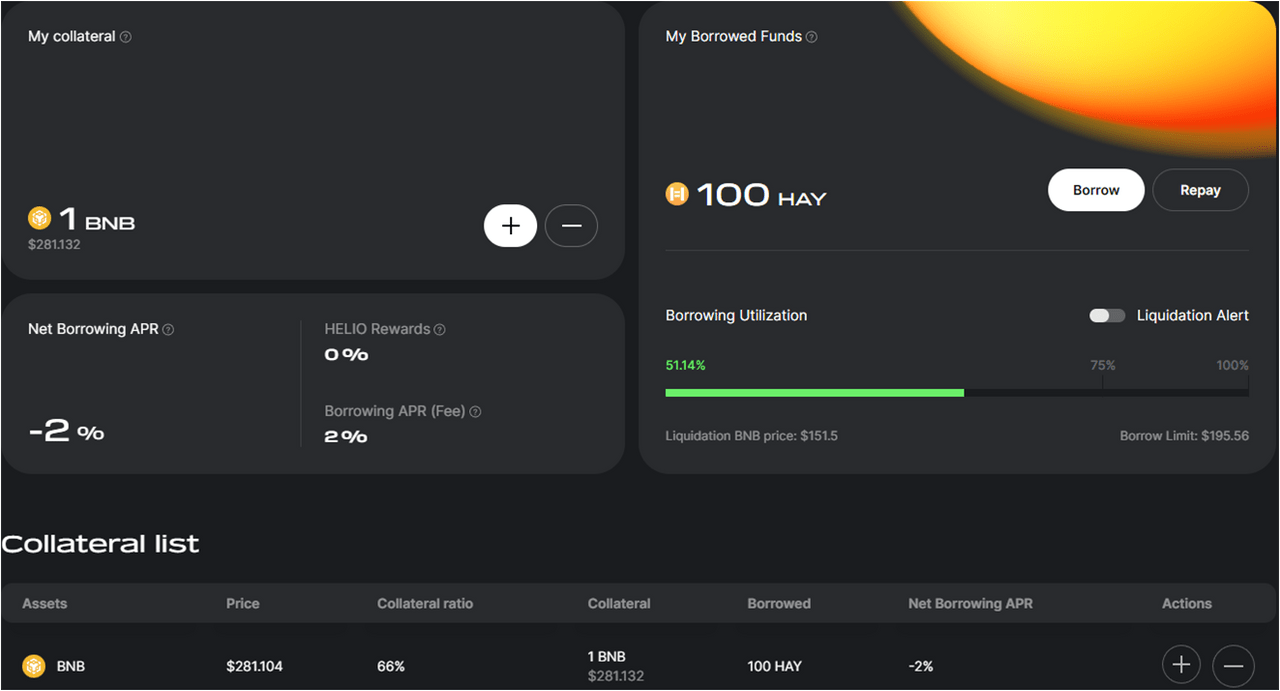Click the help icon beside My Borrowed Funds
This screenshot has height=691, width=1280.
tap(812, 37)
